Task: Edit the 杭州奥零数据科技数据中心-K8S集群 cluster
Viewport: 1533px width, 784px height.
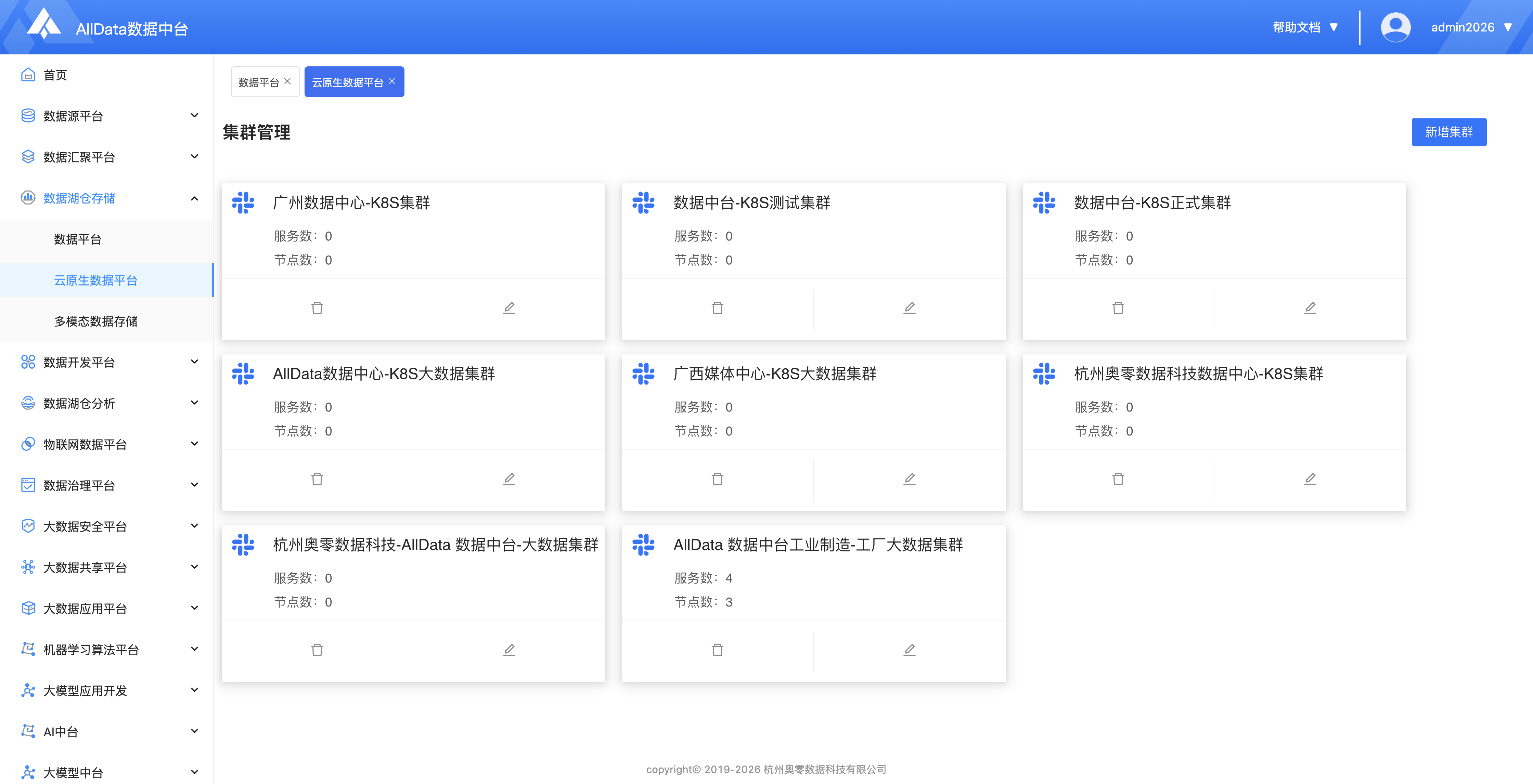Action: tap(1310, 479)
